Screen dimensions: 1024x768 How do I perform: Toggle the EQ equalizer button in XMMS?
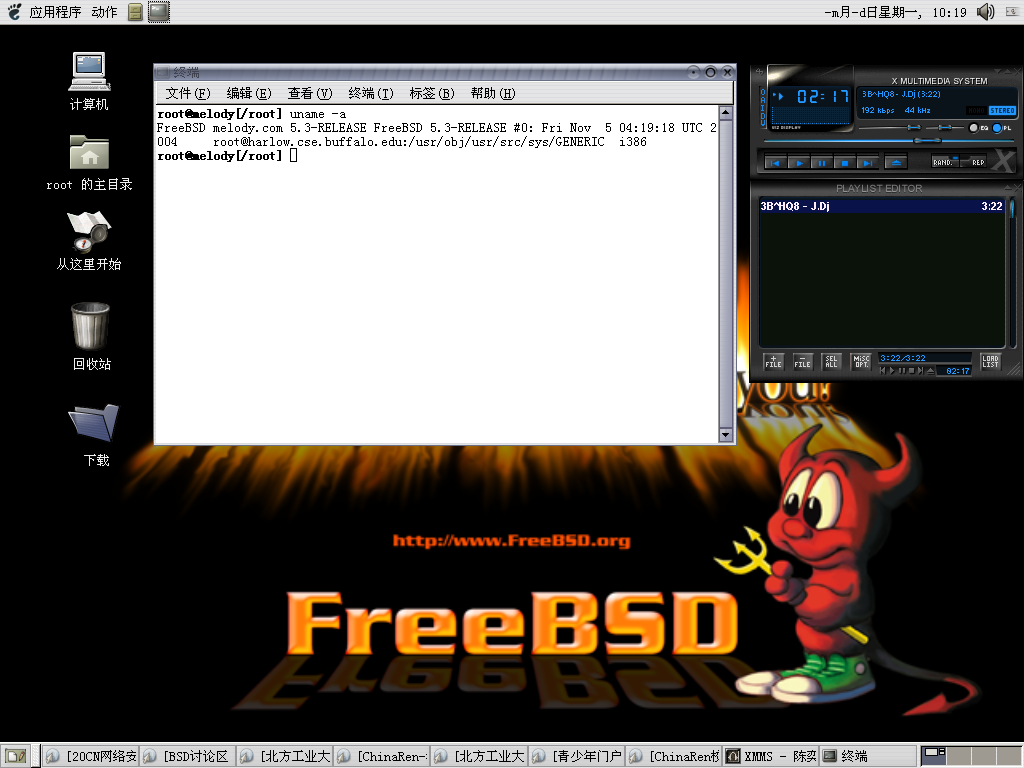978,128
